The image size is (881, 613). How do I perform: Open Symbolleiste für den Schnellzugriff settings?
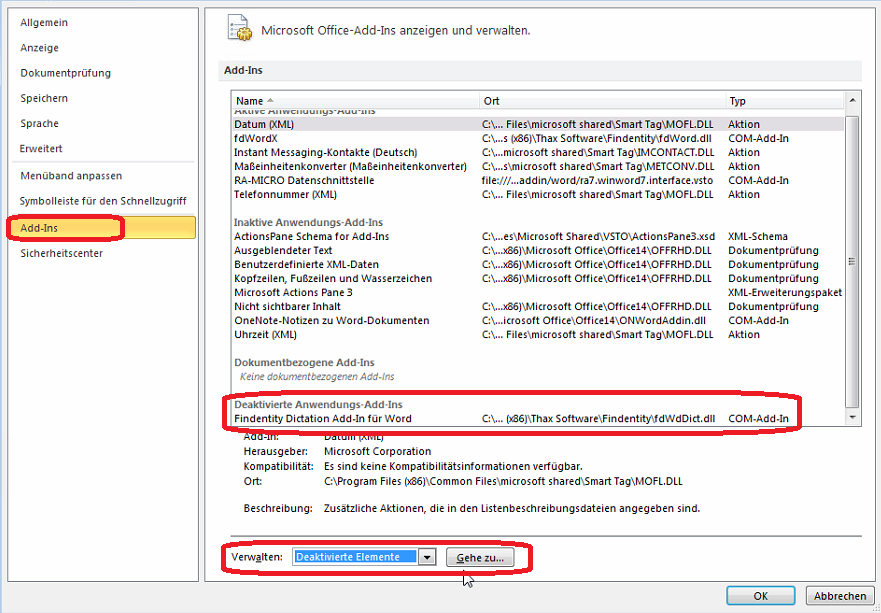click(103, 201)
